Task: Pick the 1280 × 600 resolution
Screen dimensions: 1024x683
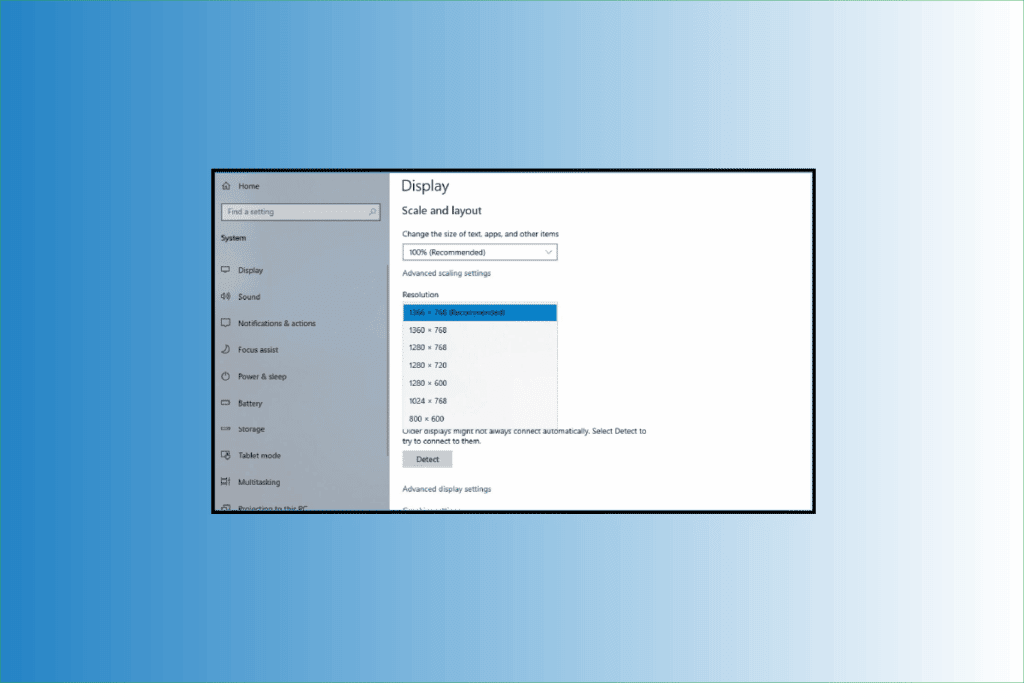Action: [479, 383]
